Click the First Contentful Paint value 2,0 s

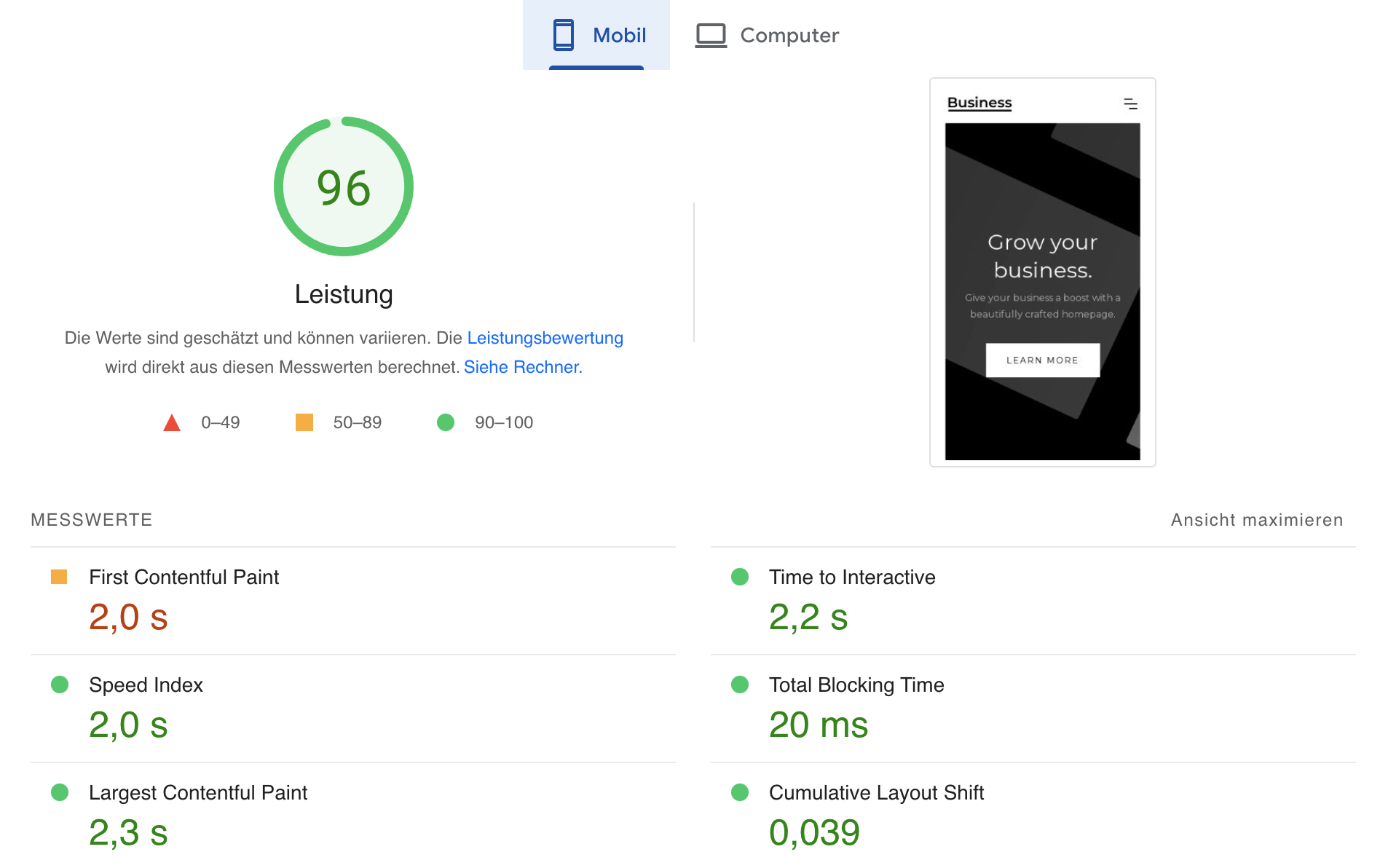point(128,618)
